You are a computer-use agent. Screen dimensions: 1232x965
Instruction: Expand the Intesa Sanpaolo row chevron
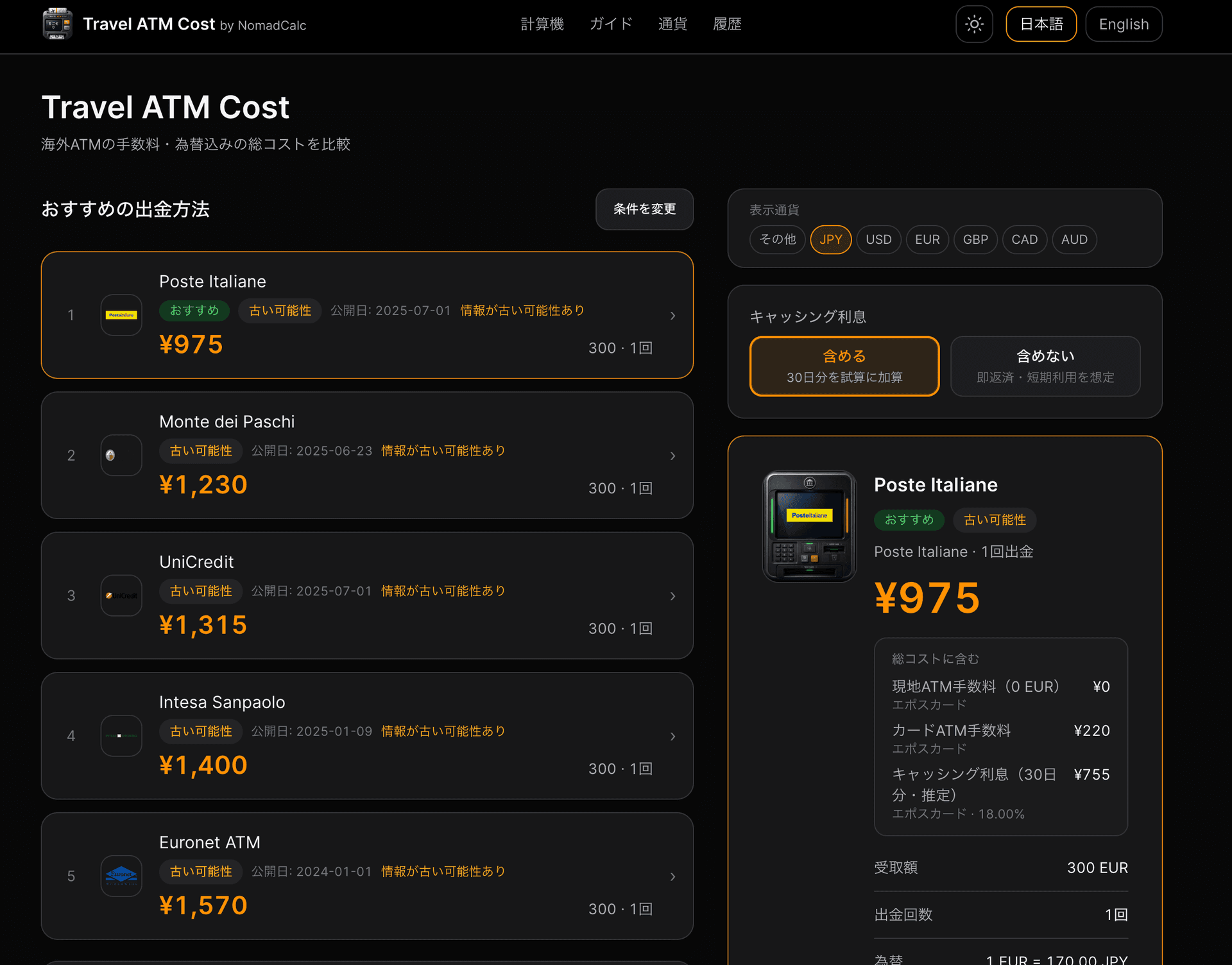coord(672,736)
